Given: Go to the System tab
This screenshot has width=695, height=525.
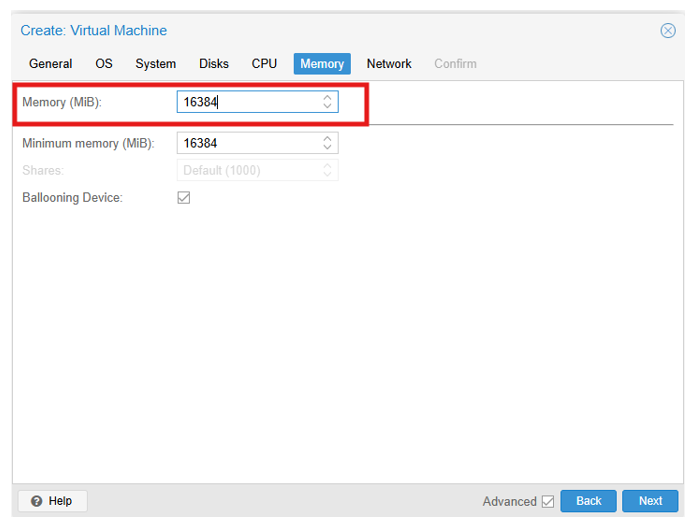Looking at the screenshot, I should tap(156, 64).
